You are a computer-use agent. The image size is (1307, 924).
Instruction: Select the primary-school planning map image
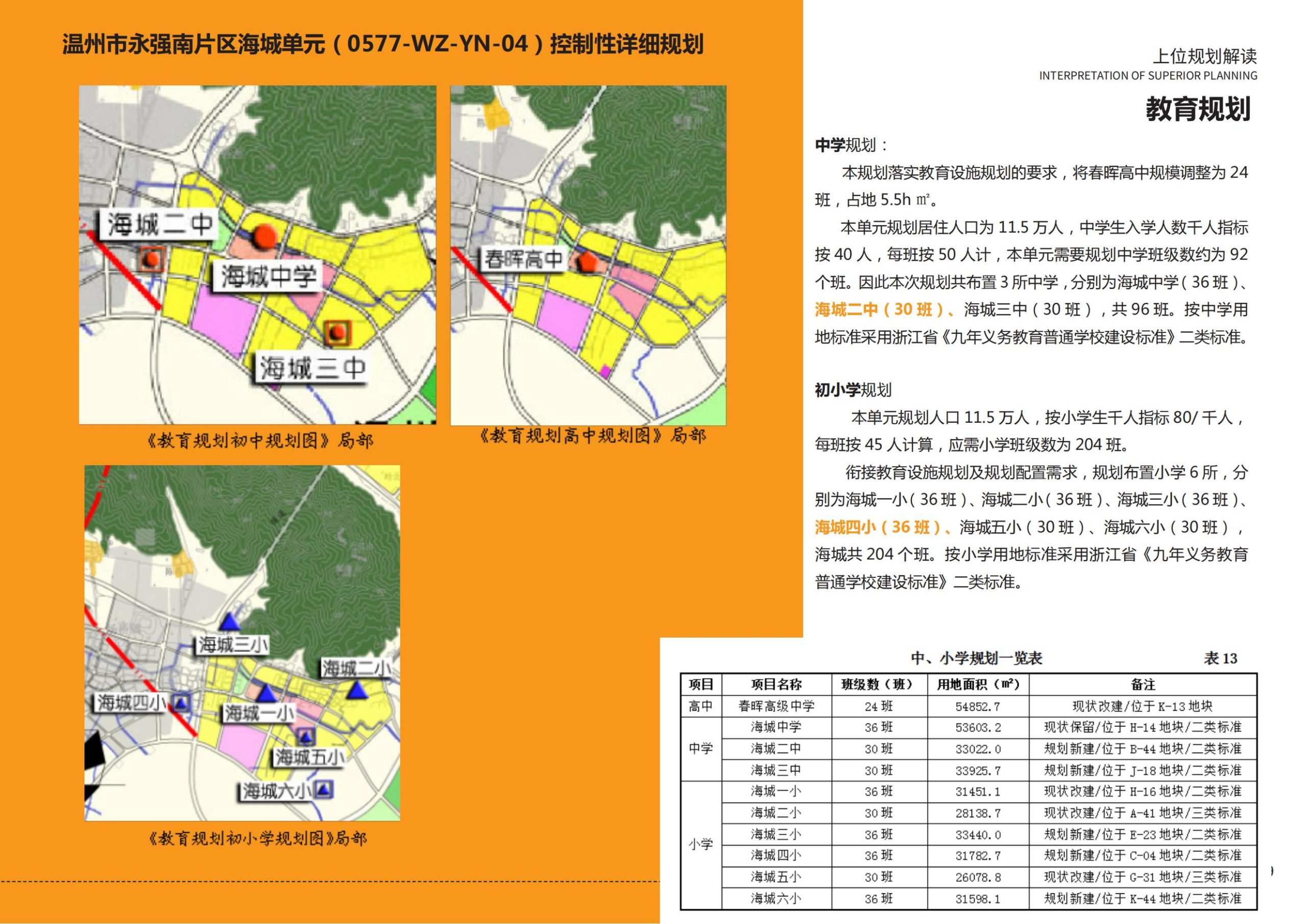click(x=243, y=643)
